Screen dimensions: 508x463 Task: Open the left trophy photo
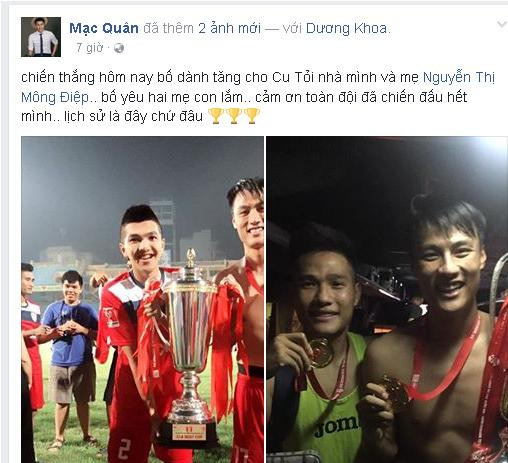pyautogui.click(x=142, y=299)
